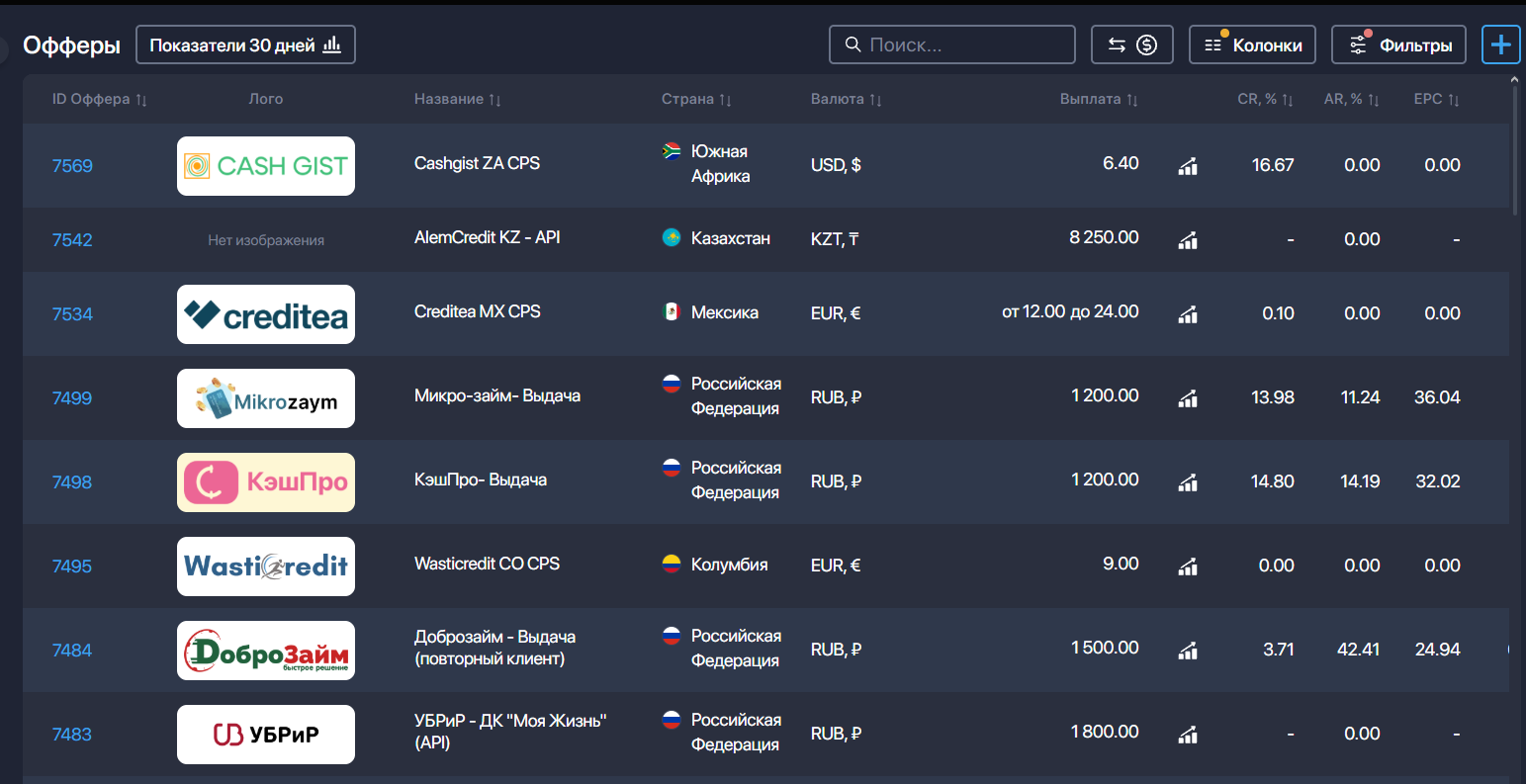The height and width of the screenshot is (784, 1526).
Task: Open the Фильтры panel
Action: coord(1398,44)
